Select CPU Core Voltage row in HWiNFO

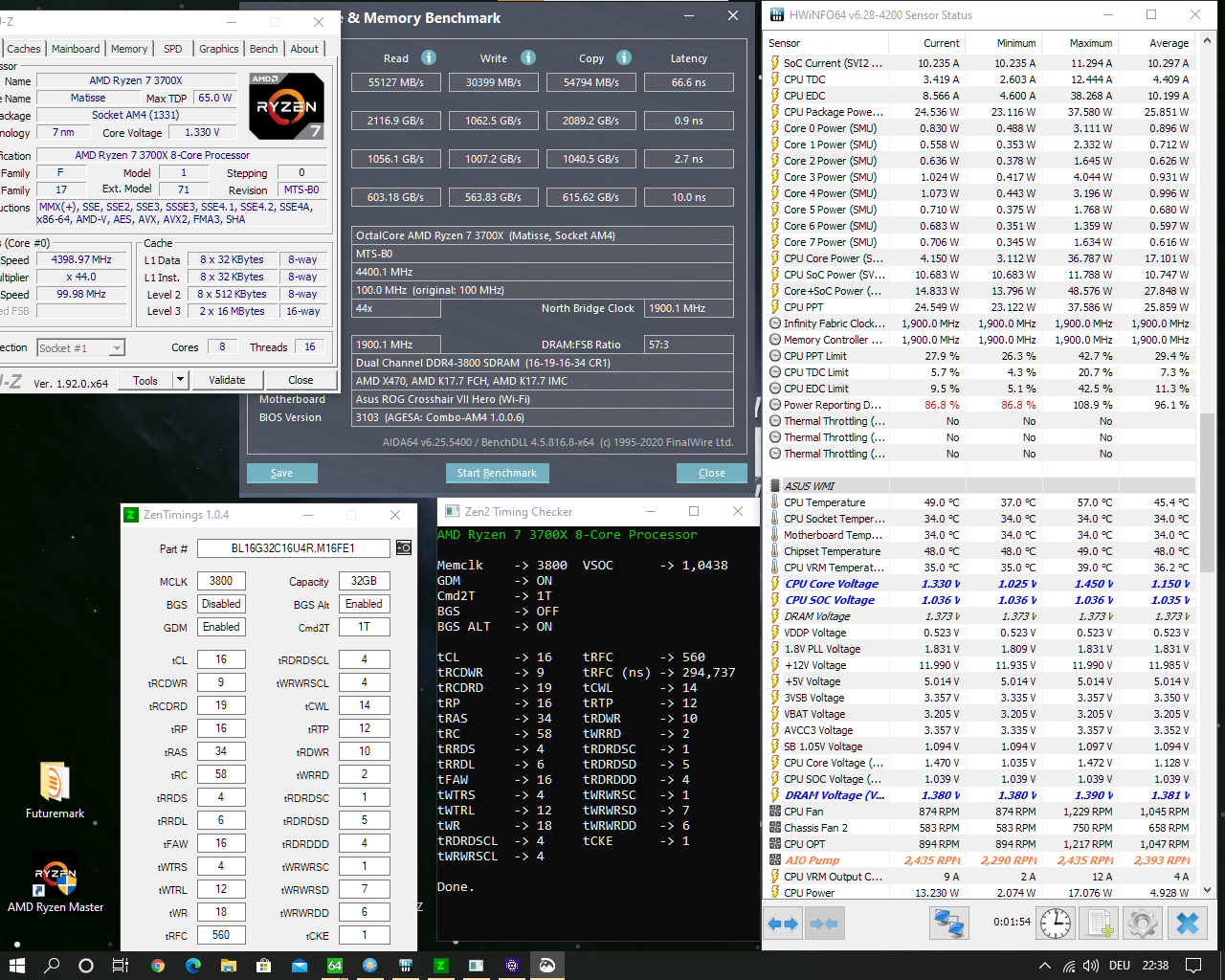coord(980,584)
